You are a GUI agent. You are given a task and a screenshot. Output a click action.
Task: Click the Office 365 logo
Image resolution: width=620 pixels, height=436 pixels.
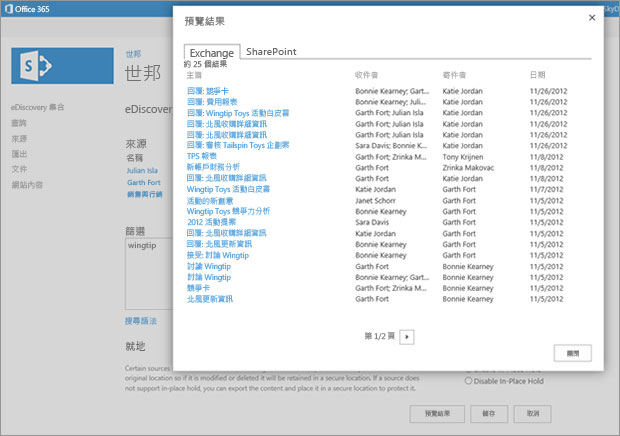point(27,9)
